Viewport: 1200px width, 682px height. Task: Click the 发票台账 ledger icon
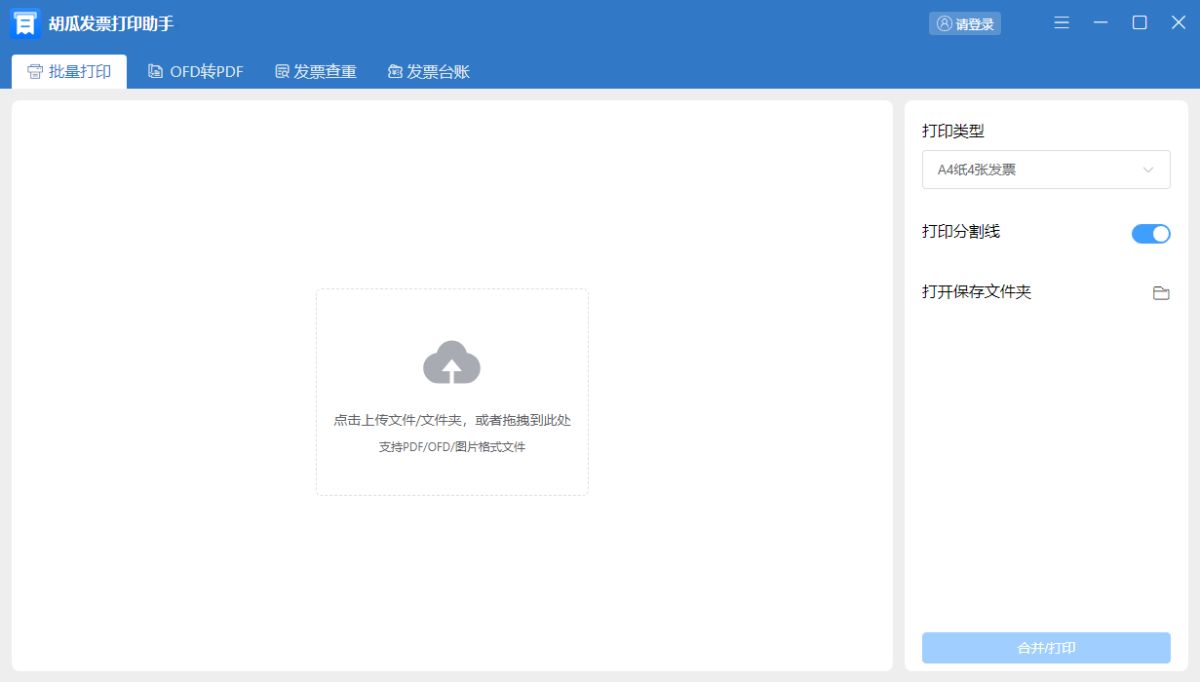click(395, 72)
